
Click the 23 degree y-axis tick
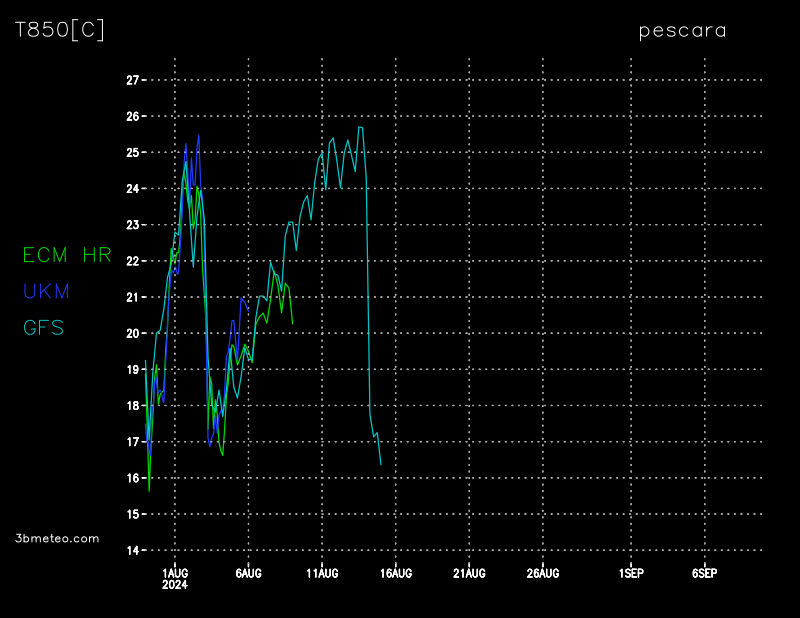point(131,225)
